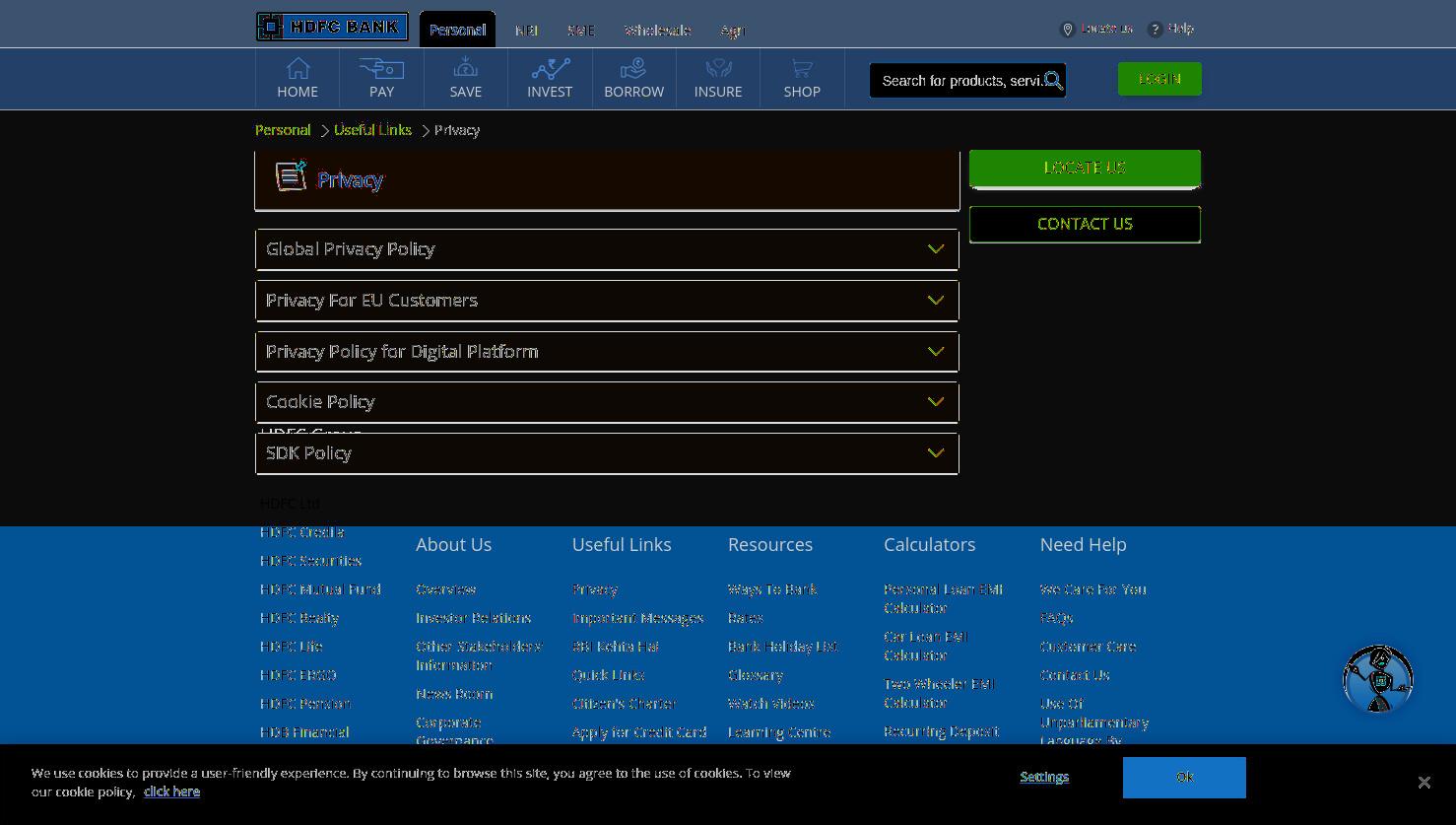The image size is (1456, 825).
Task: Open the chatbot assistant avatar
Action: point(1378,678)
